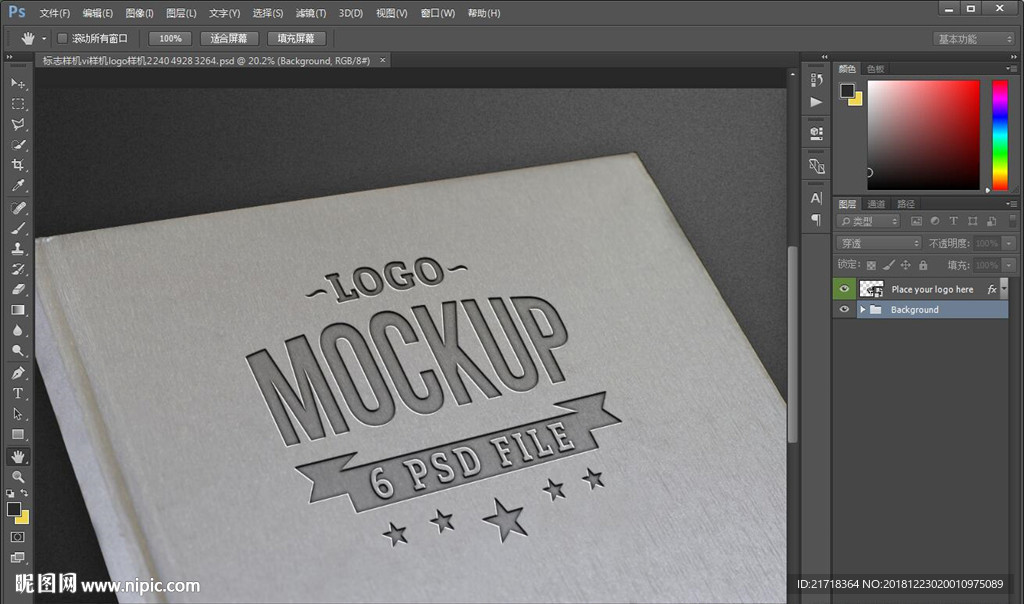The width and height of the screenshot is (1024, 604).
Task: Enable the 滚动所有窗口 checkbox
Action: click(x=62, y=38)
